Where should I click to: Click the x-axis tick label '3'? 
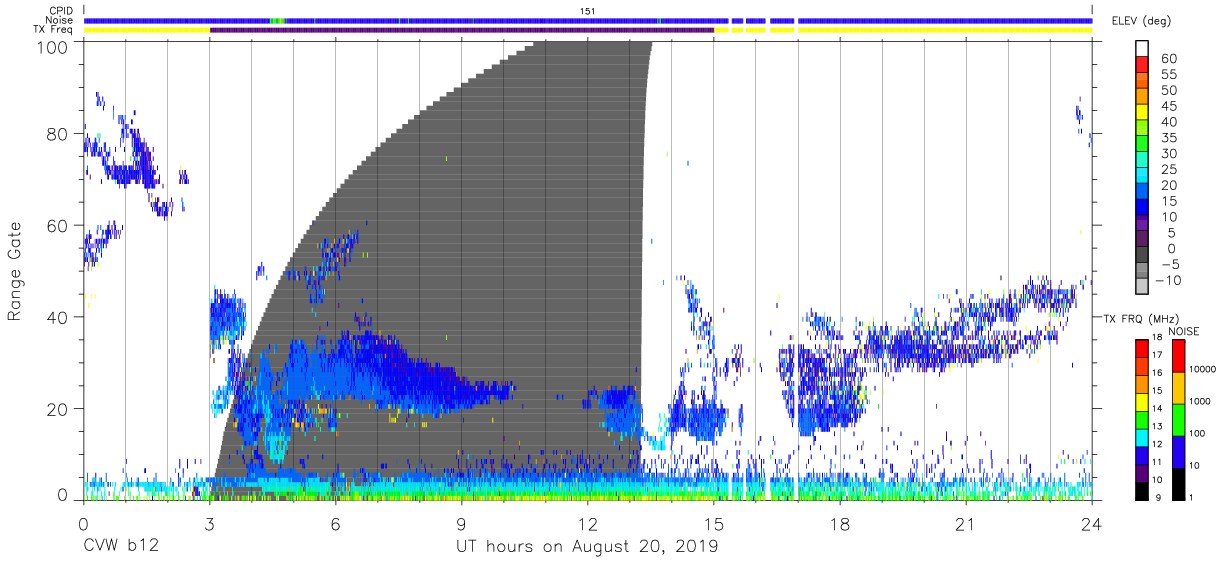(209, 524)
